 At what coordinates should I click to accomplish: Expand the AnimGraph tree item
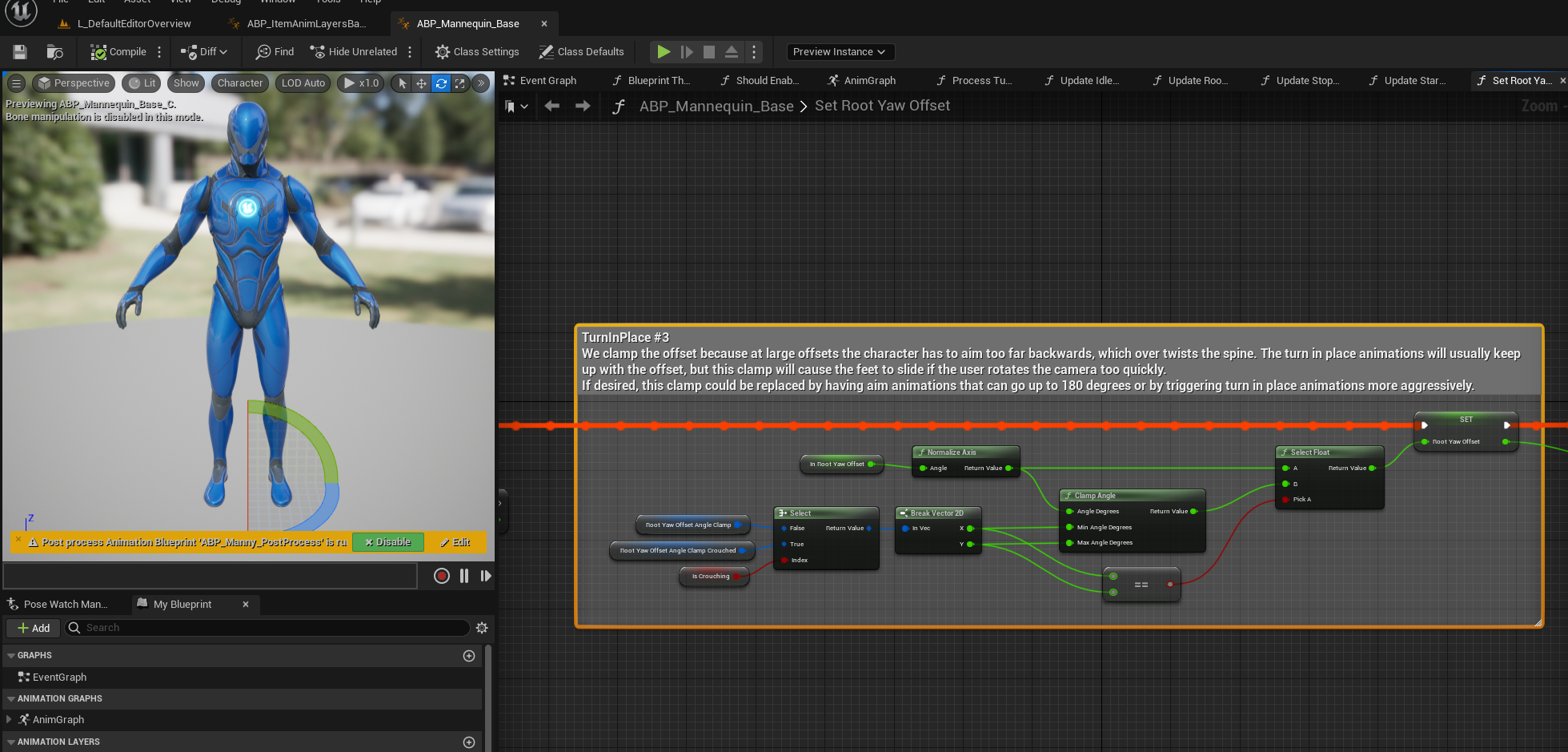[x=9, y=720]
